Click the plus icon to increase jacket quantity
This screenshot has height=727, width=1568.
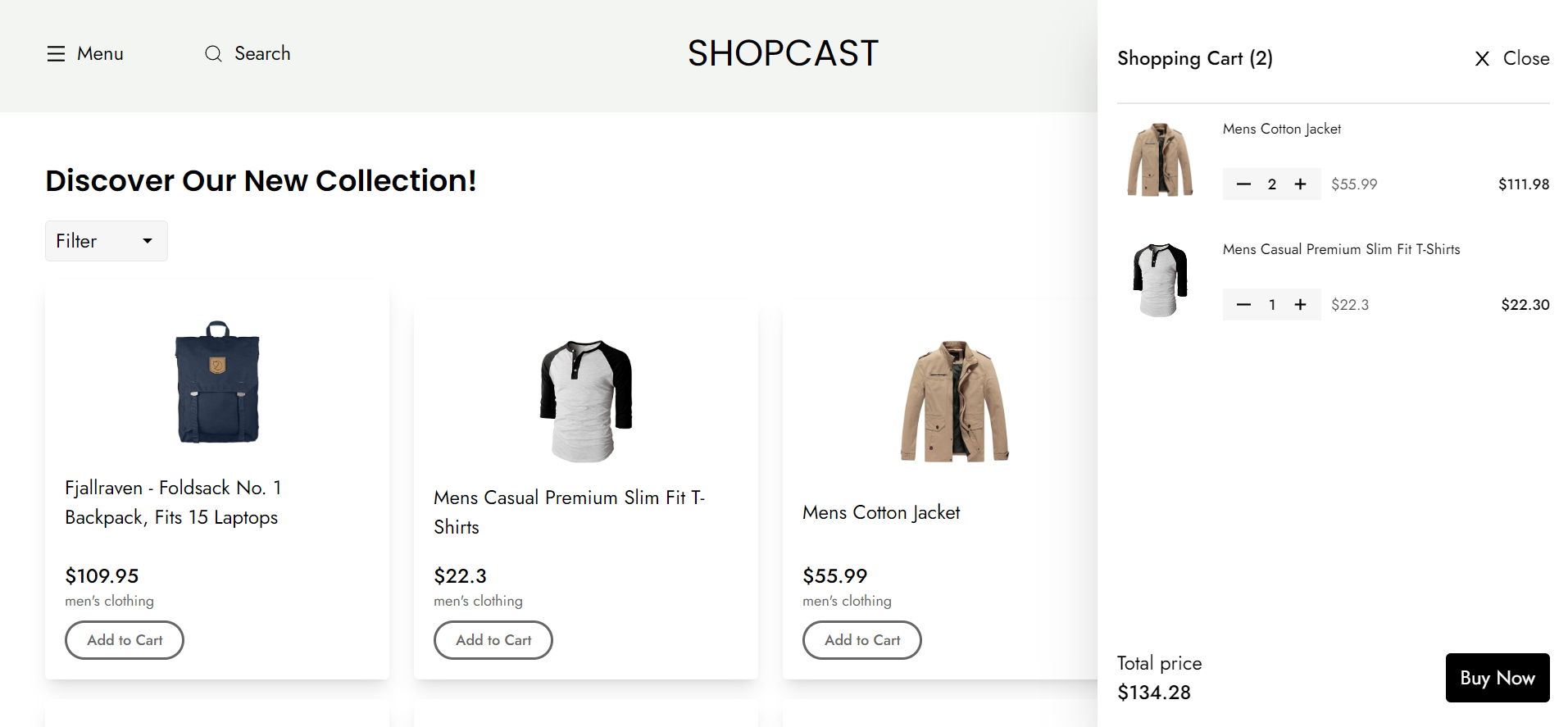1300,184
